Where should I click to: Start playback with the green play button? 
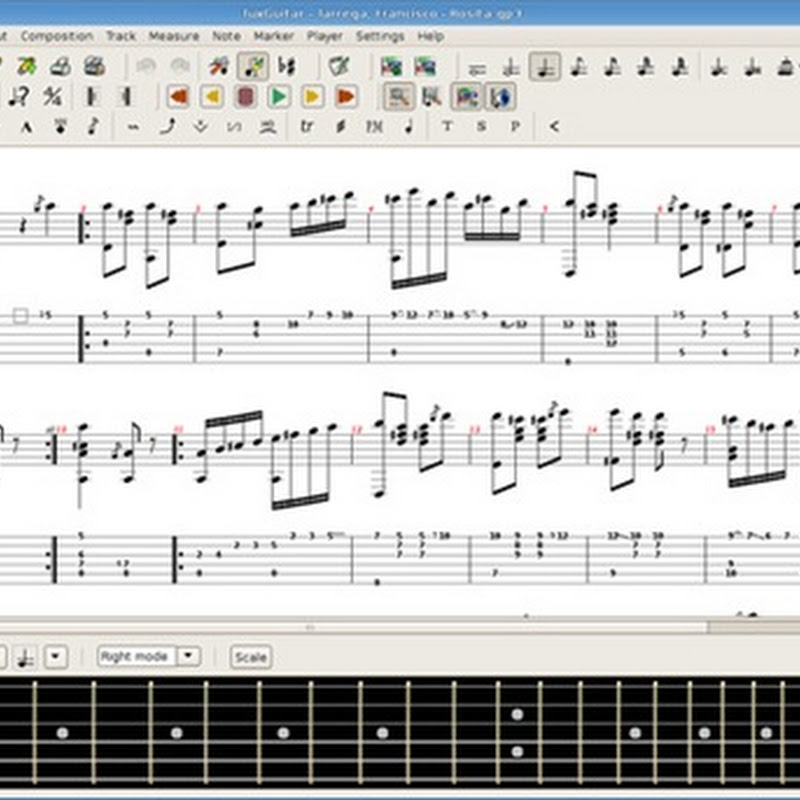point(279,97)
